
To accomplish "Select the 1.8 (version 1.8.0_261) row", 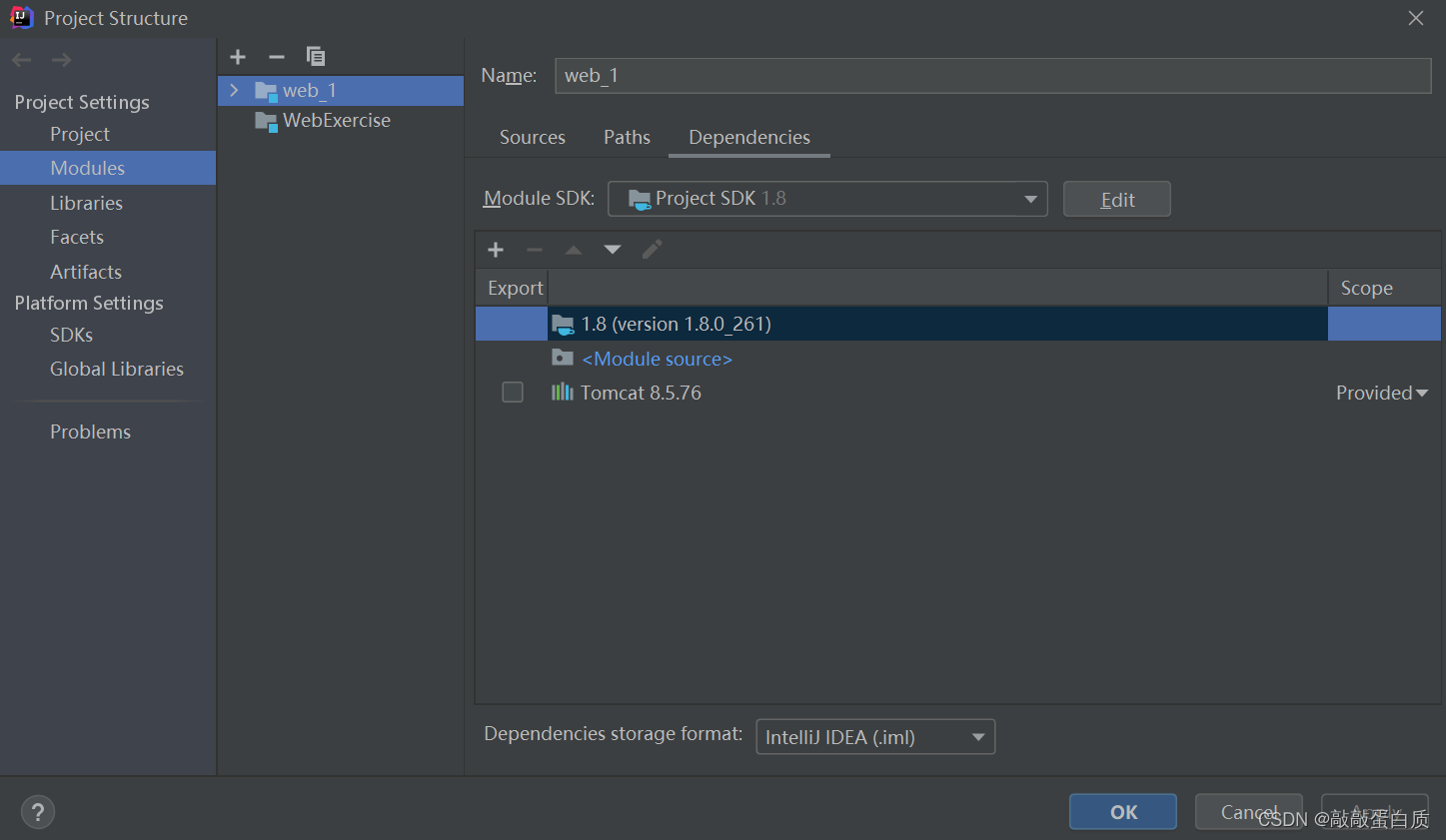I will point(957,324).
